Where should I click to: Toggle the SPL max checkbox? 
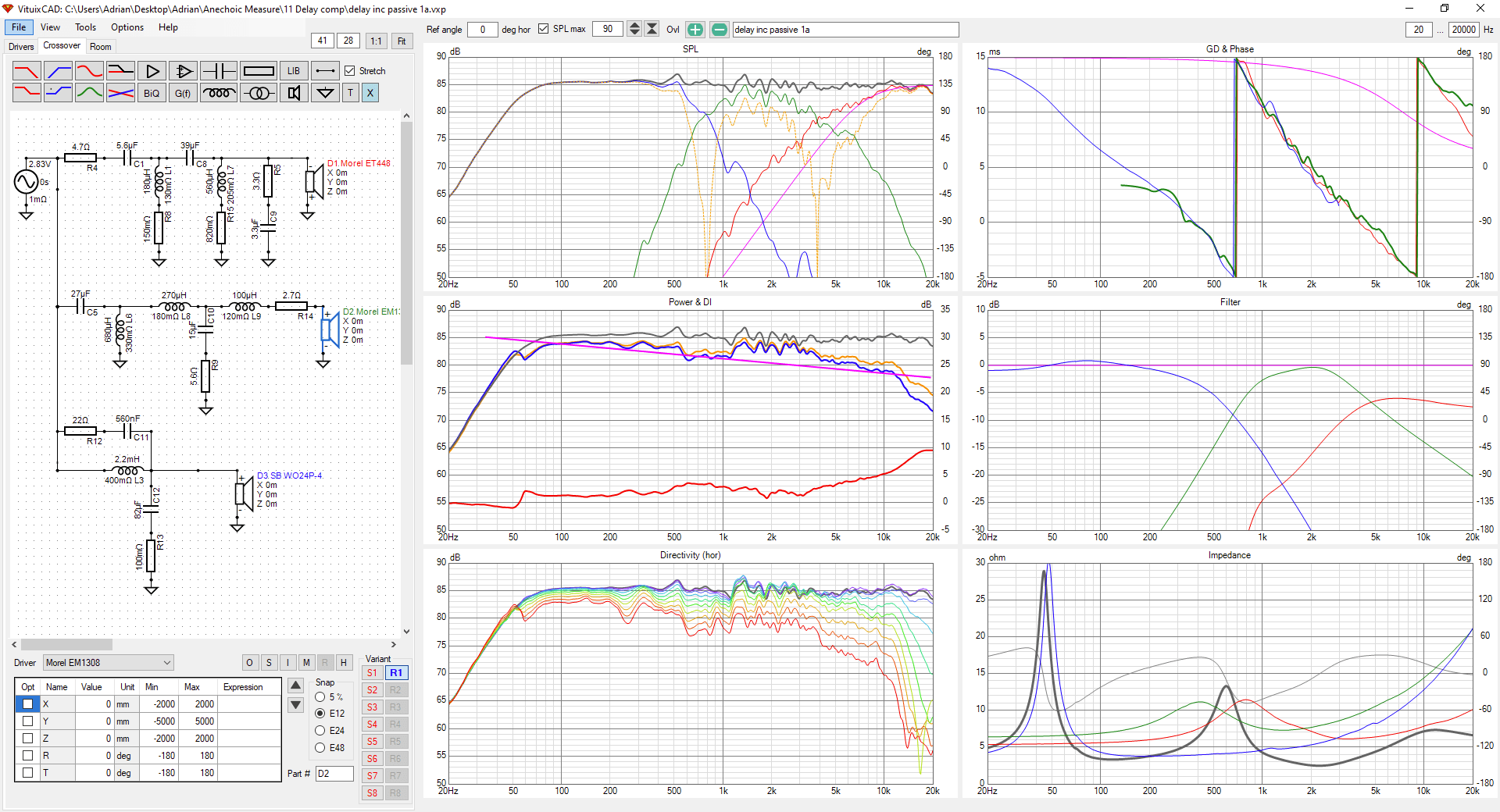point(544,29)
